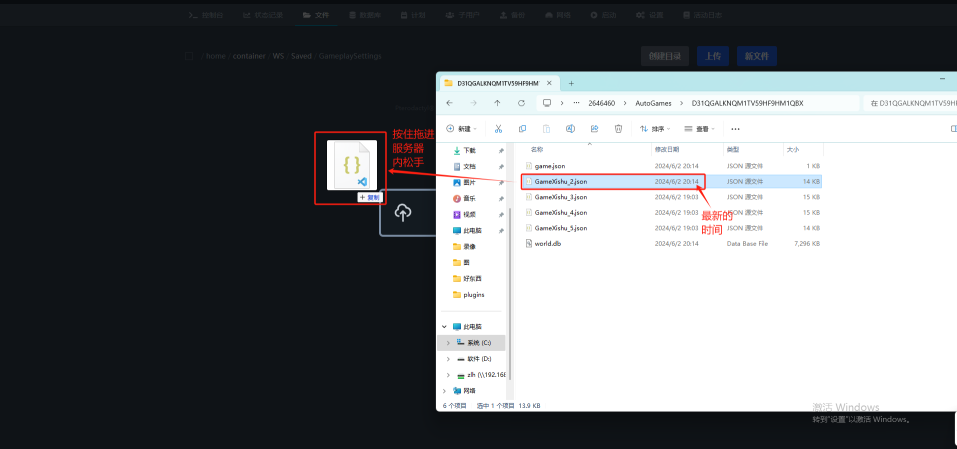Close the D31QGALKNQM1TV59HF9HM tab
The height and width of the screenshot is (449, 957).
click(550, 83)
